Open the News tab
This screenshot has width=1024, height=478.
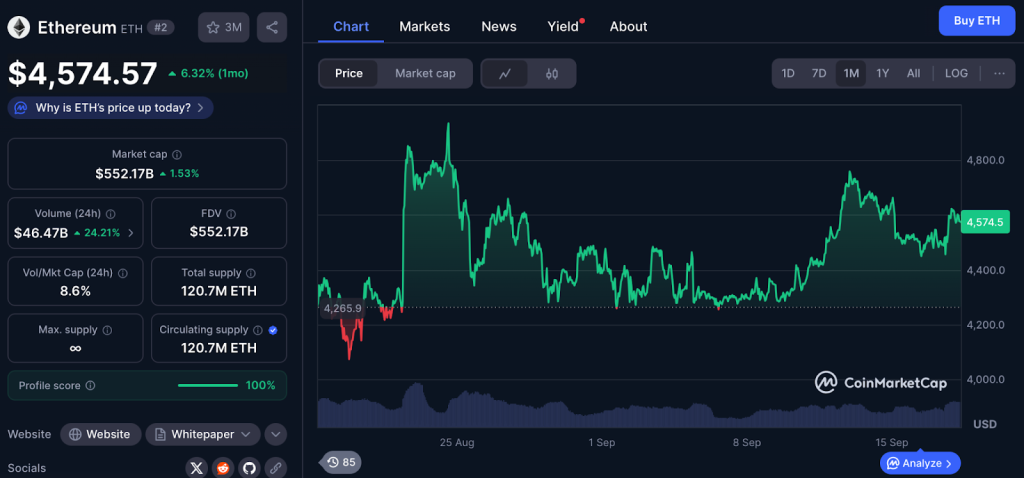tap(498, 26)
